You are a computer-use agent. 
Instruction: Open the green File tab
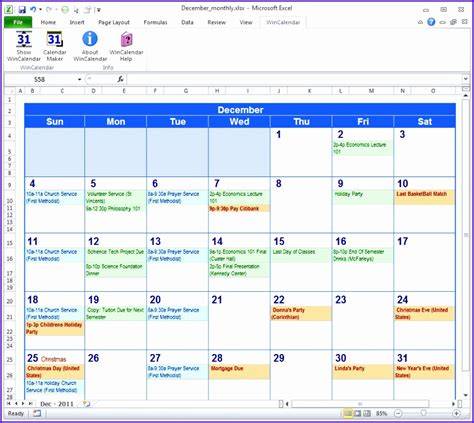18,22
